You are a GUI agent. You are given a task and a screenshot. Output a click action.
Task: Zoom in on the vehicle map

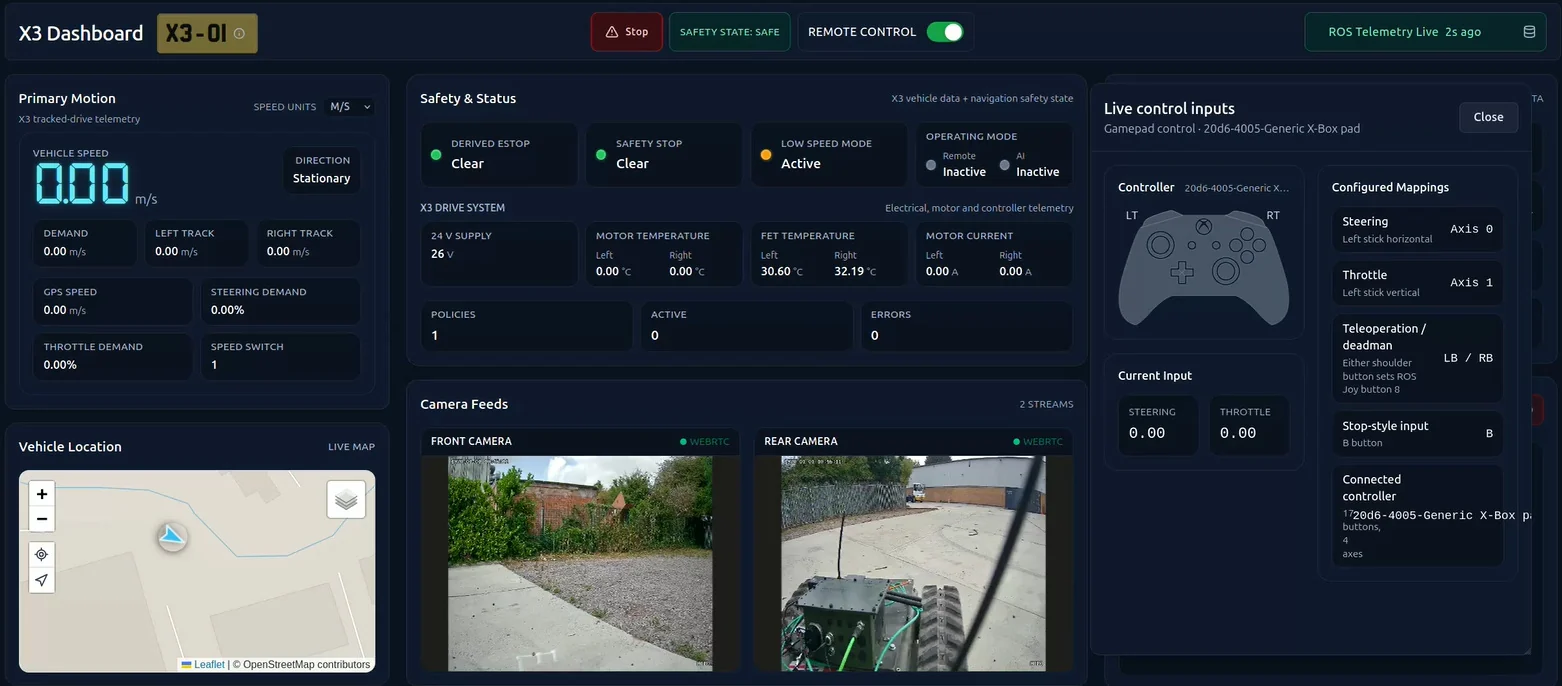[x=42, y=494]
